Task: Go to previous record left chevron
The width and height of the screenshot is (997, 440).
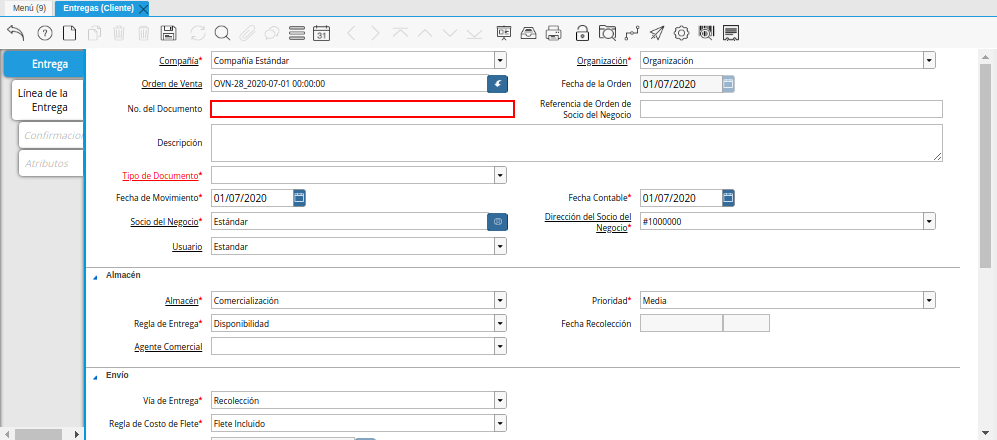Action: point(350,33)
